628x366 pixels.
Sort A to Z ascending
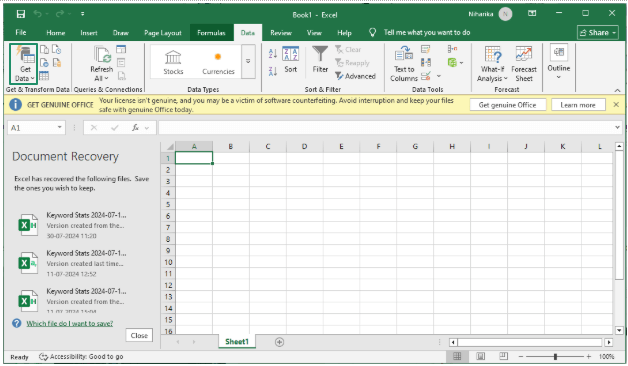click(273, 53)
